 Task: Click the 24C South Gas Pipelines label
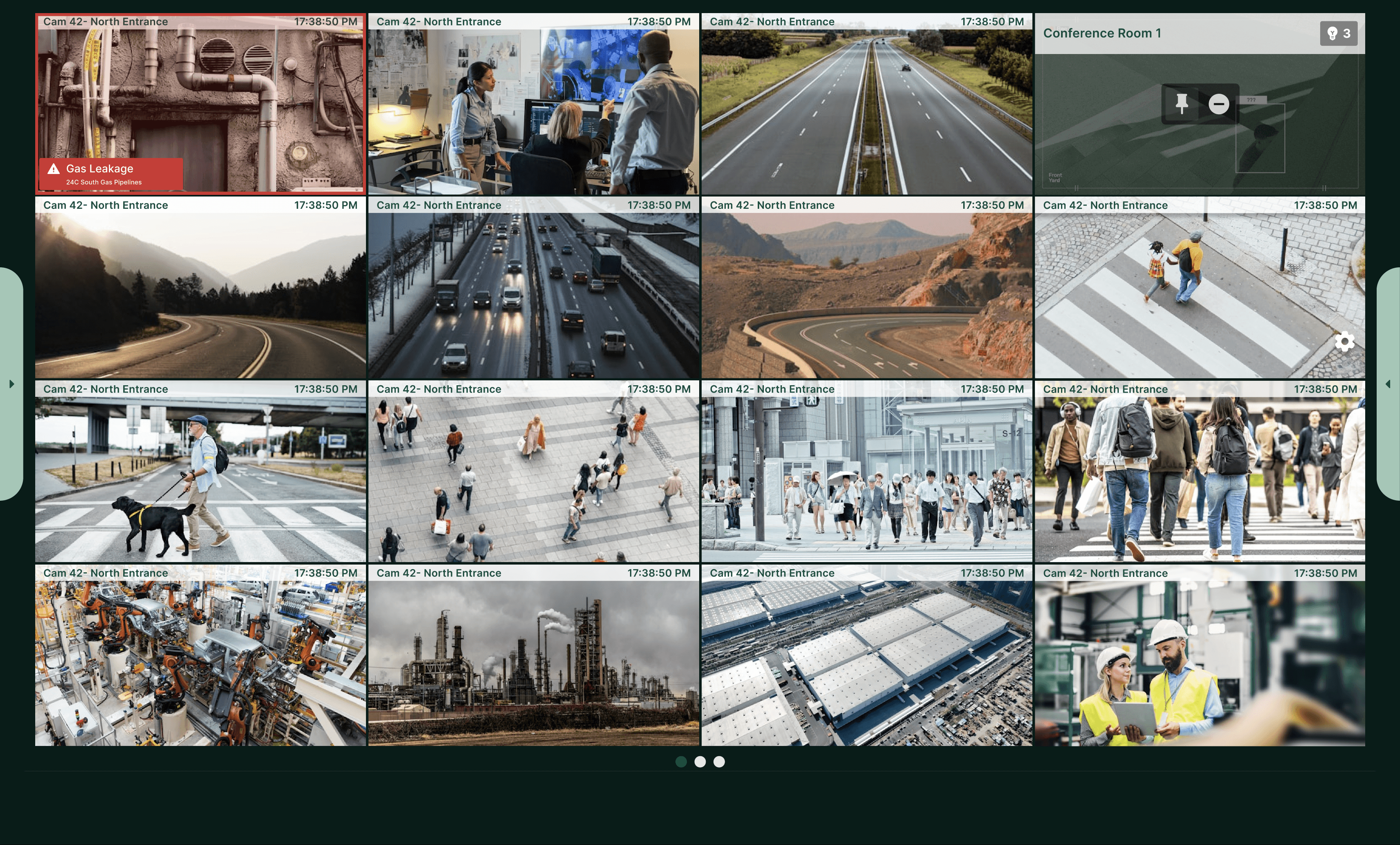(x=104, y=182)
